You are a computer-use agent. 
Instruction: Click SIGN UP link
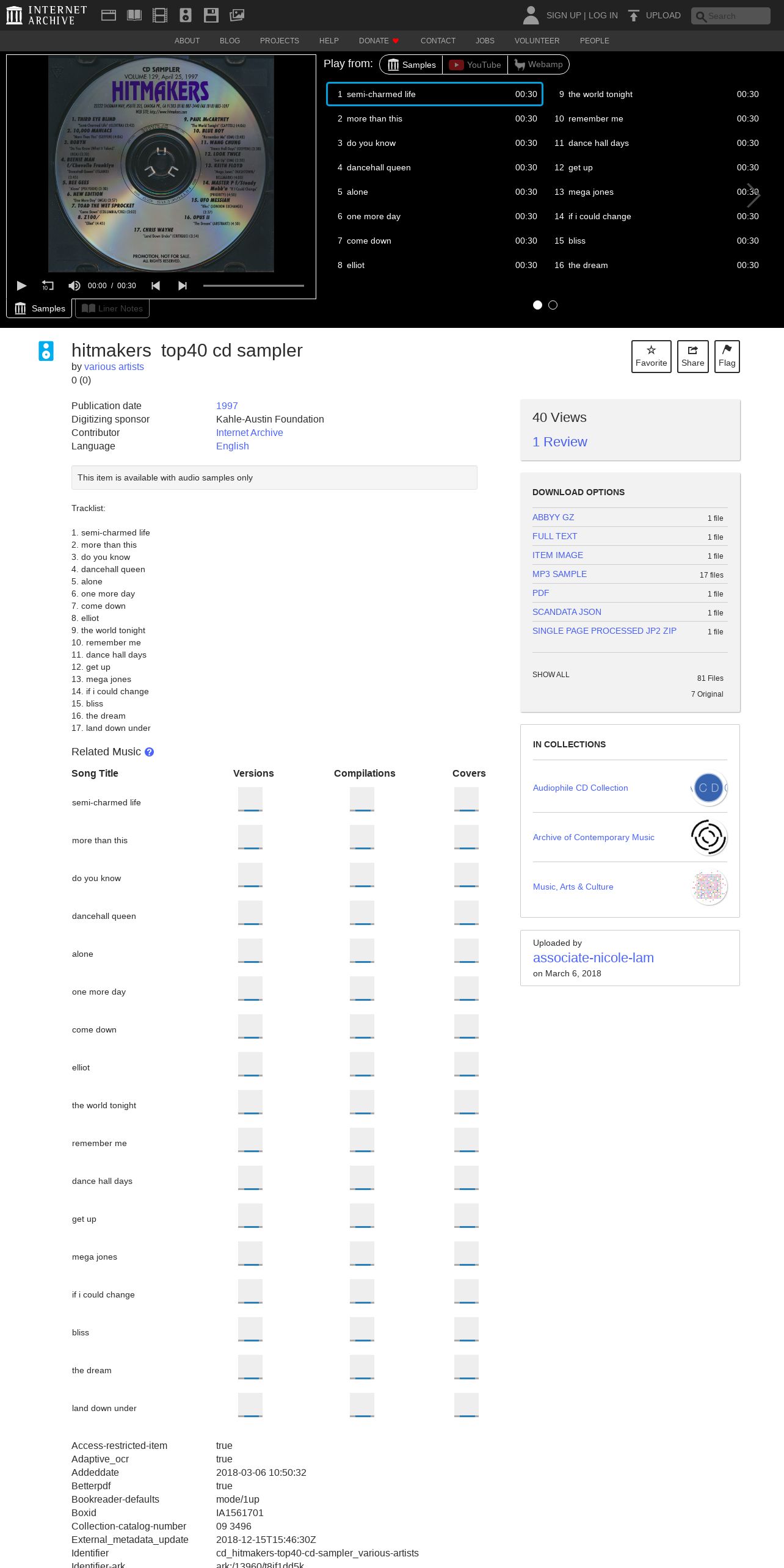pyautogui.click(x=564, y=15)
